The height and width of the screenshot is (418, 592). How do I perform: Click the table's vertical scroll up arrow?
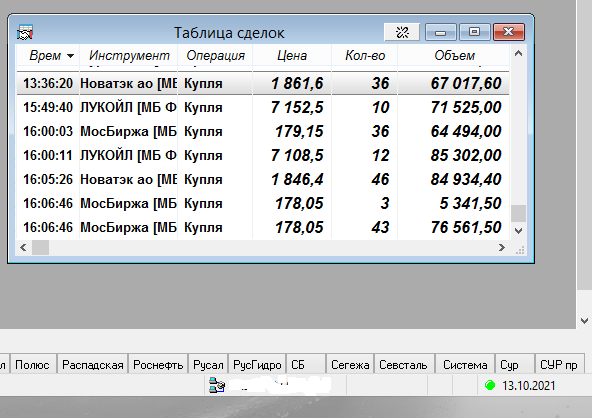coord(518,54)
